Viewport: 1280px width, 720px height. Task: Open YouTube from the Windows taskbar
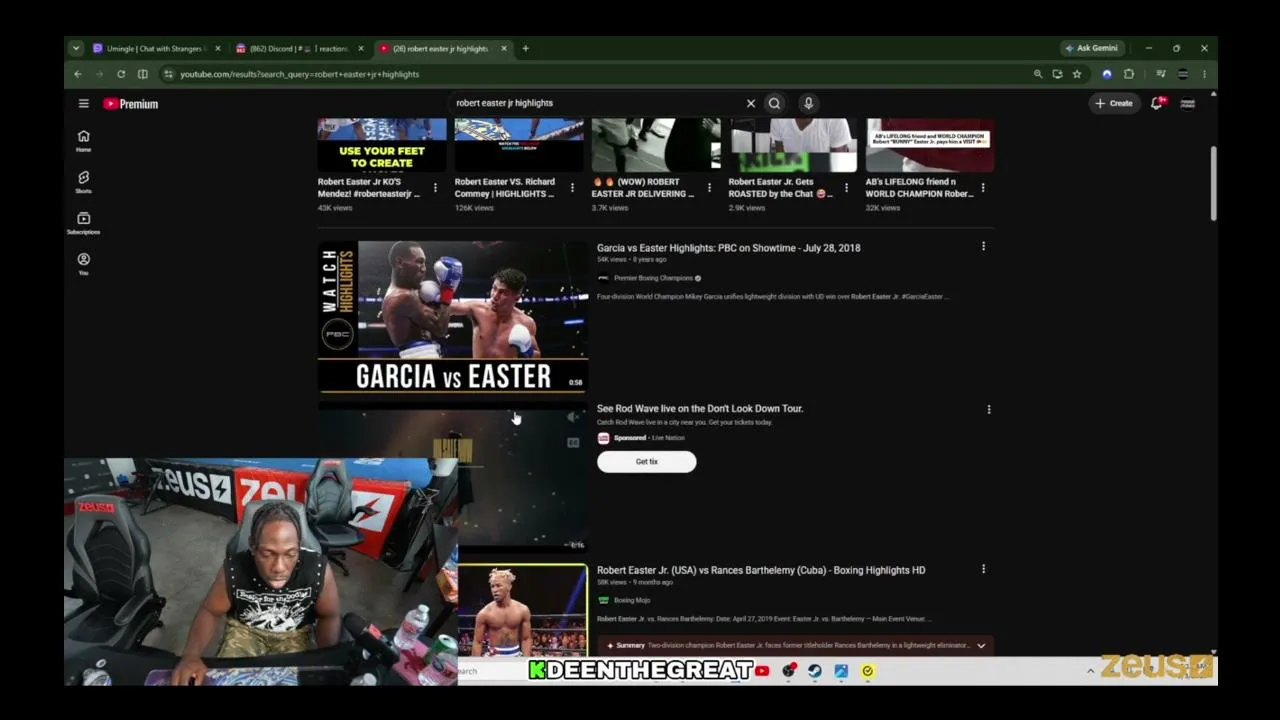762,671
